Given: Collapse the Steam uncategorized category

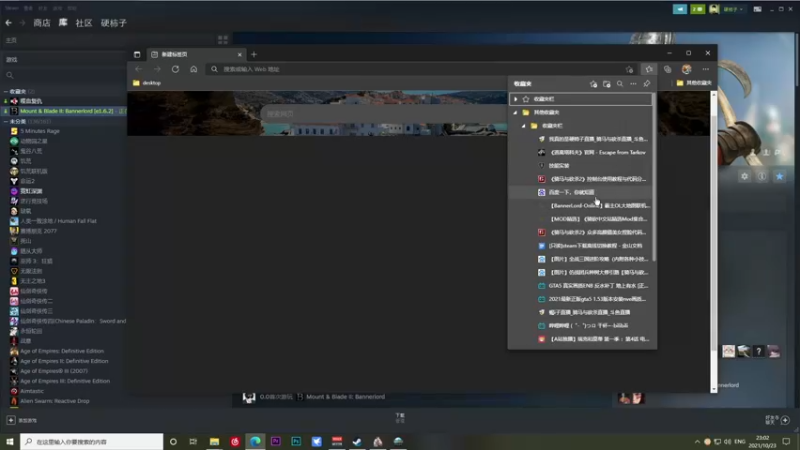Looking at the screenshot, I should [6, 121].
